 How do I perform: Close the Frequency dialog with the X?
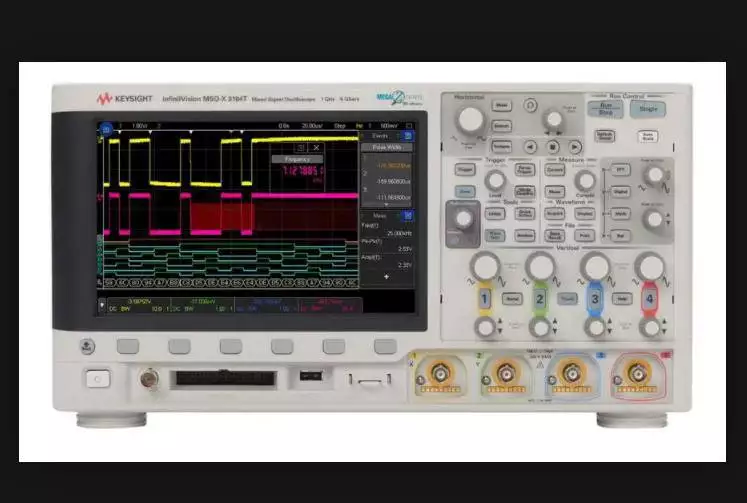click(x=316, y=148)
